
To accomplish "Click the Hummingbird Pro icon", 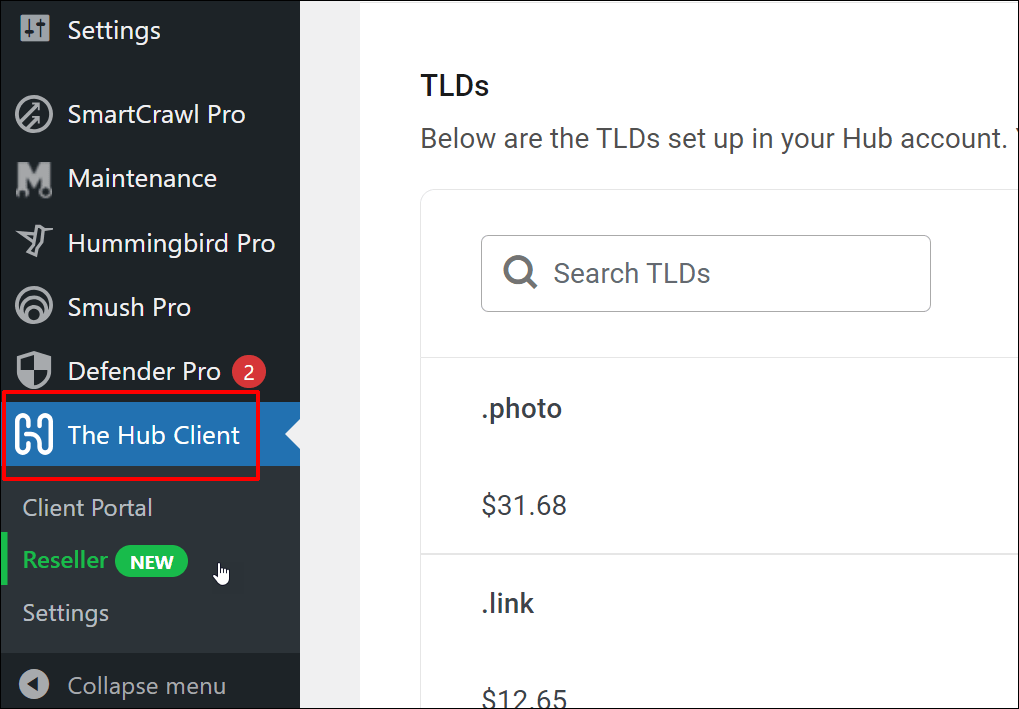I will point(33,242).
